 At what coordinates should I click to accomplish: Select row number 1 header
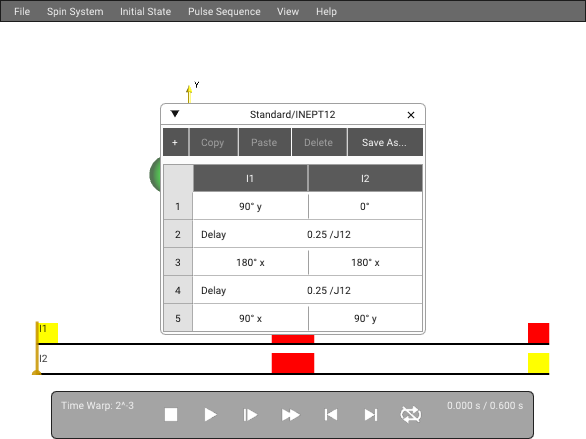[178, 206]
